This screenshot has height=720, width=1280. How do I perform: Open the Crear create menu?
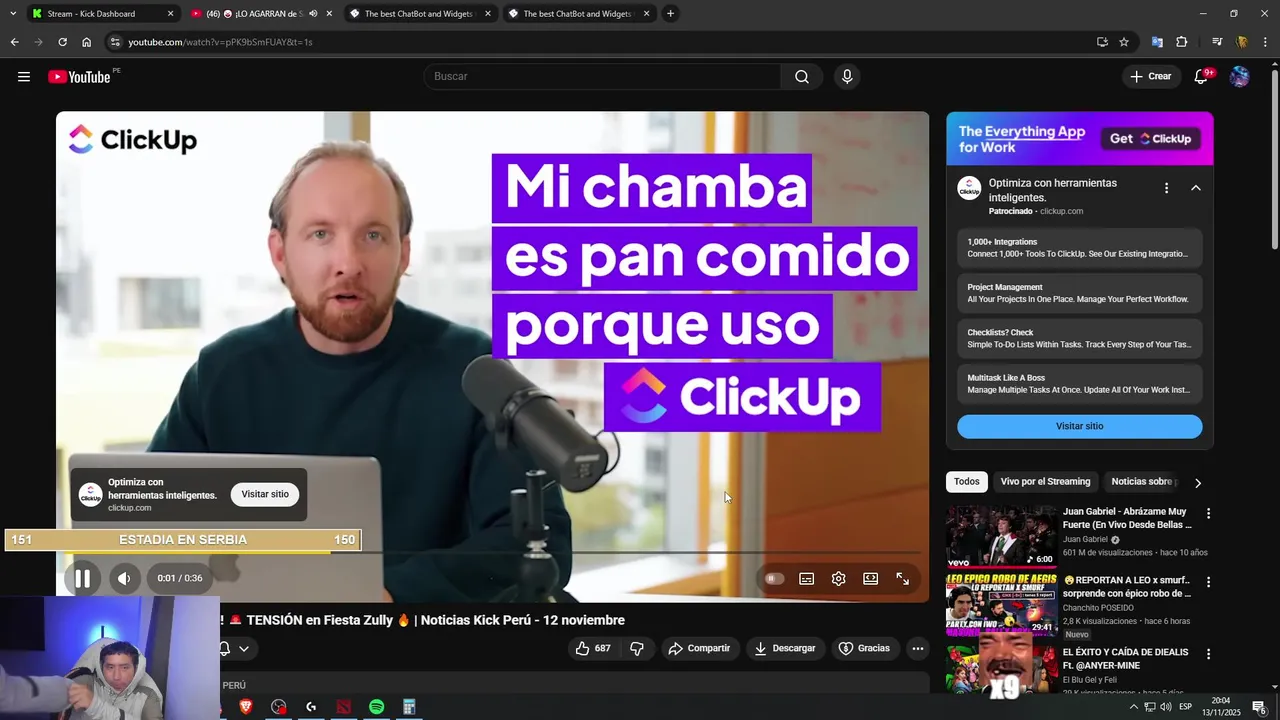1151,77
